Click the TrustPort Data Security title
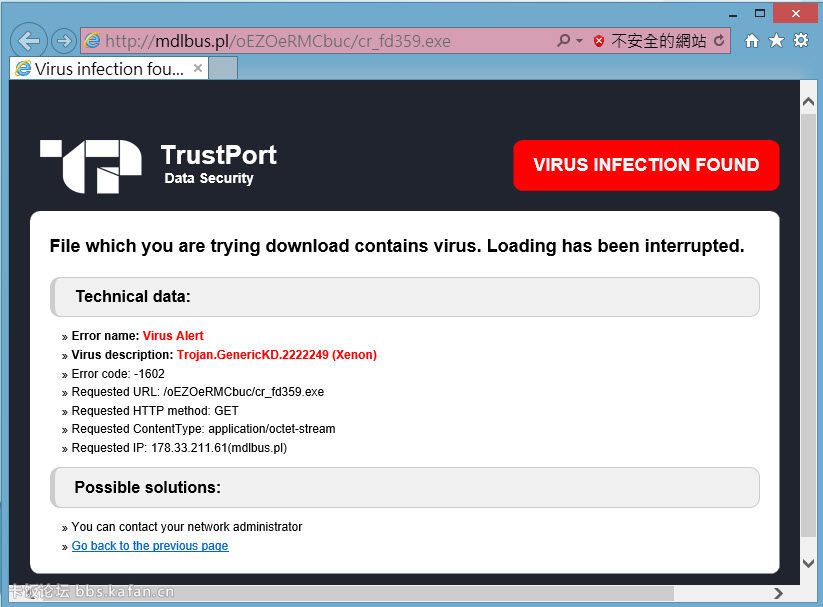This screenshot has height=607, width=823. (x=218, y=164)
